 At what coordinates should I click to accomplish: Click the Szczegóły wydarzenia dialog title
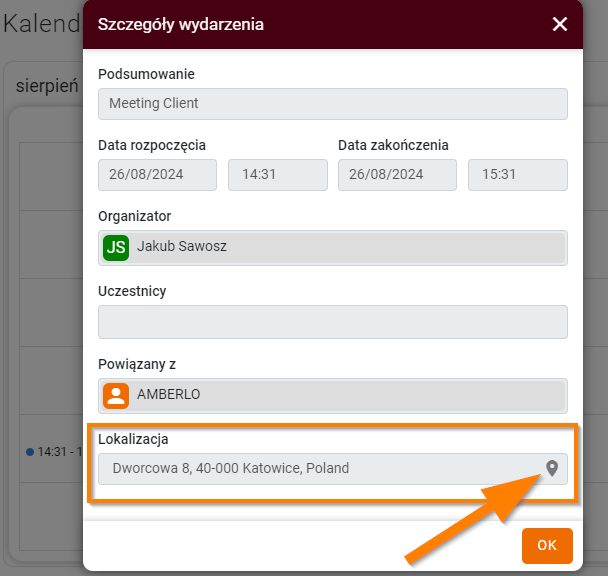click(x=181, y=24)
